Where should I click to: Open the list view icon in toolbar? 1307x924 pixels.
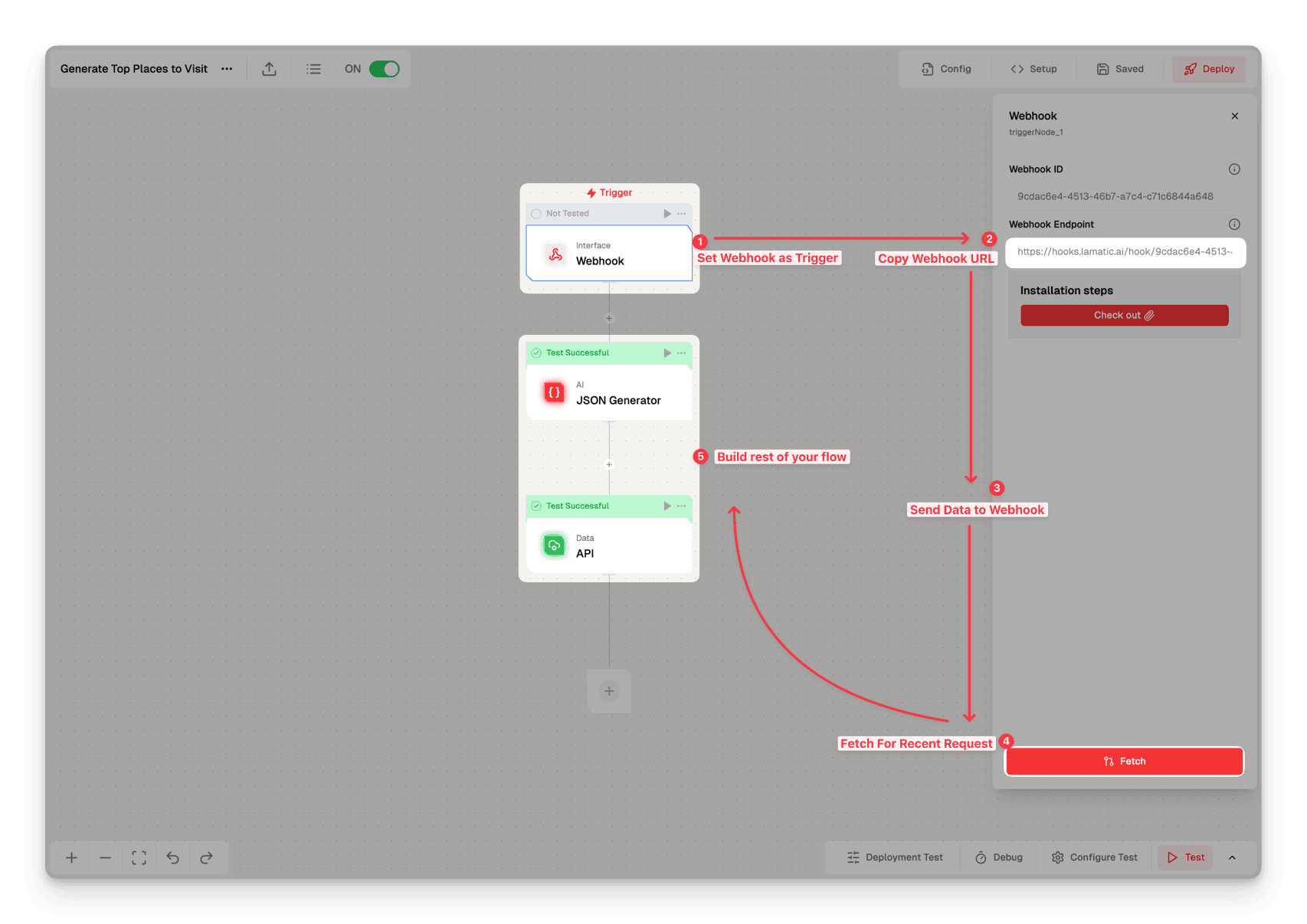tap(313, 69)
